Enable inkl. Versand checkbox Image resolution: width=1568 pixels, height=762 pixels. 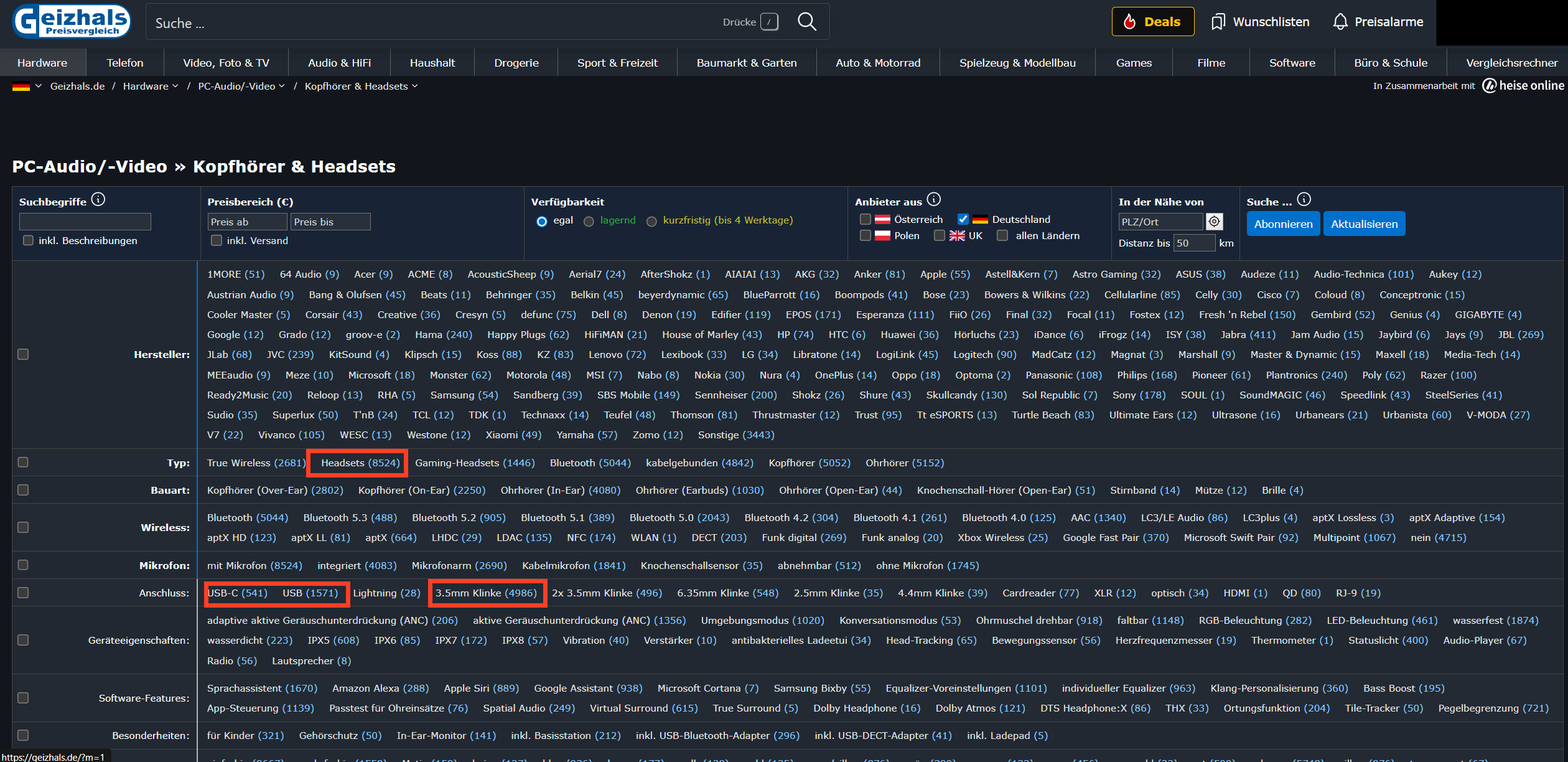point(217,240)
